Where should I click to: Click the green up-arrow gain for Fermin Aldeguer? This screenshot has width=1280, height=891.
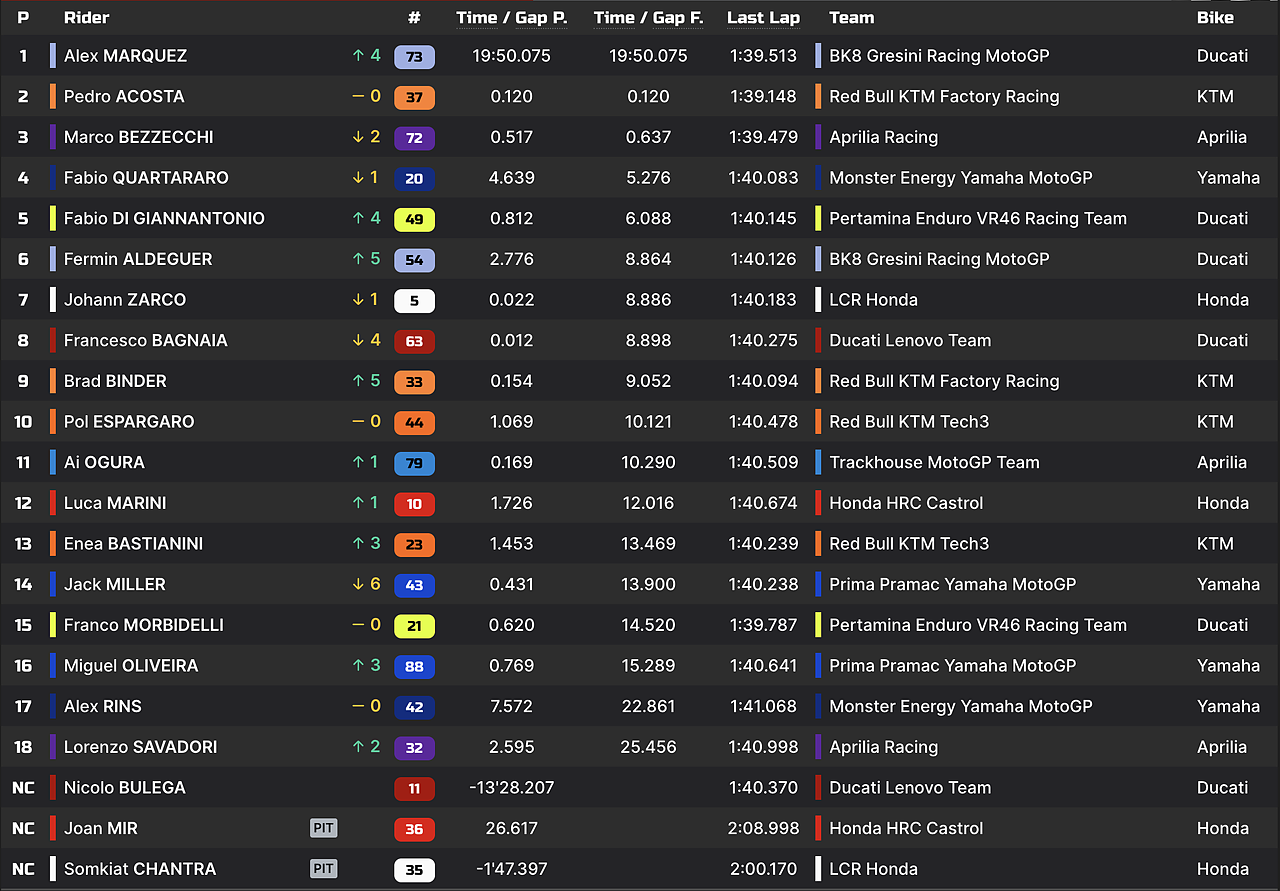point(366,259)
